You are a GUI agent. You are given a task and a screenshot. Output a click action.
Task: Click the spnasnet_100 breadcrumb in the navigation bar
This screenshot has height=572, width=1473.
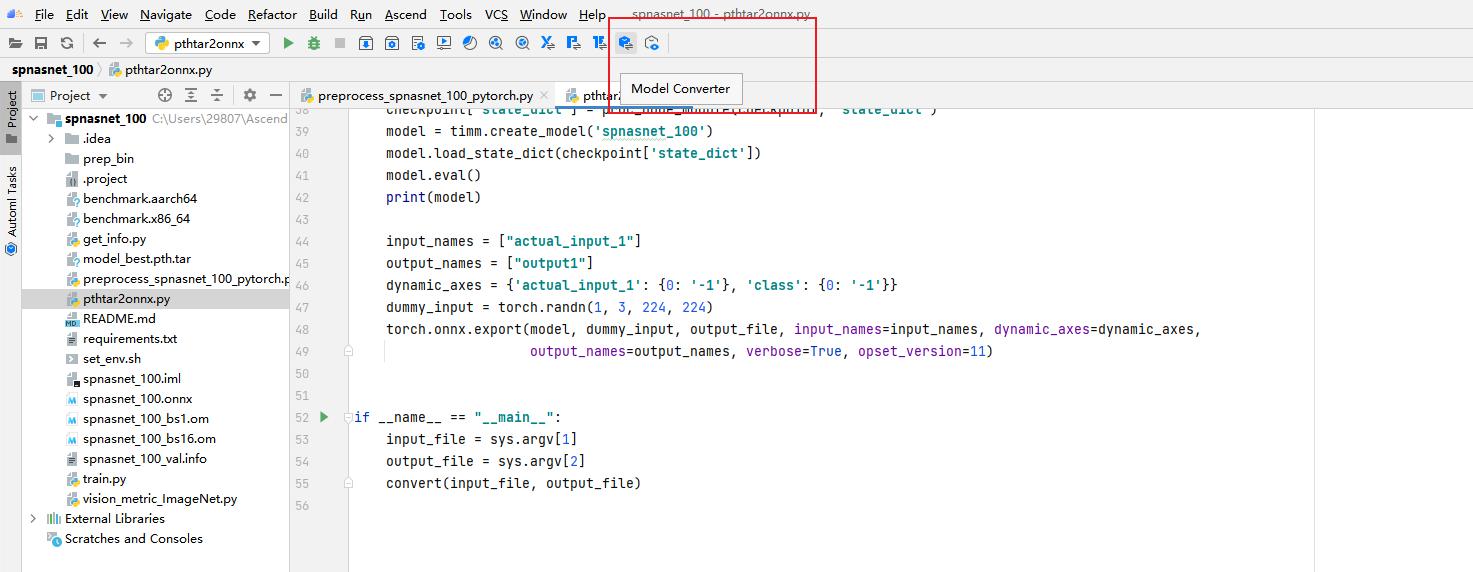click(x=52, y=69)
